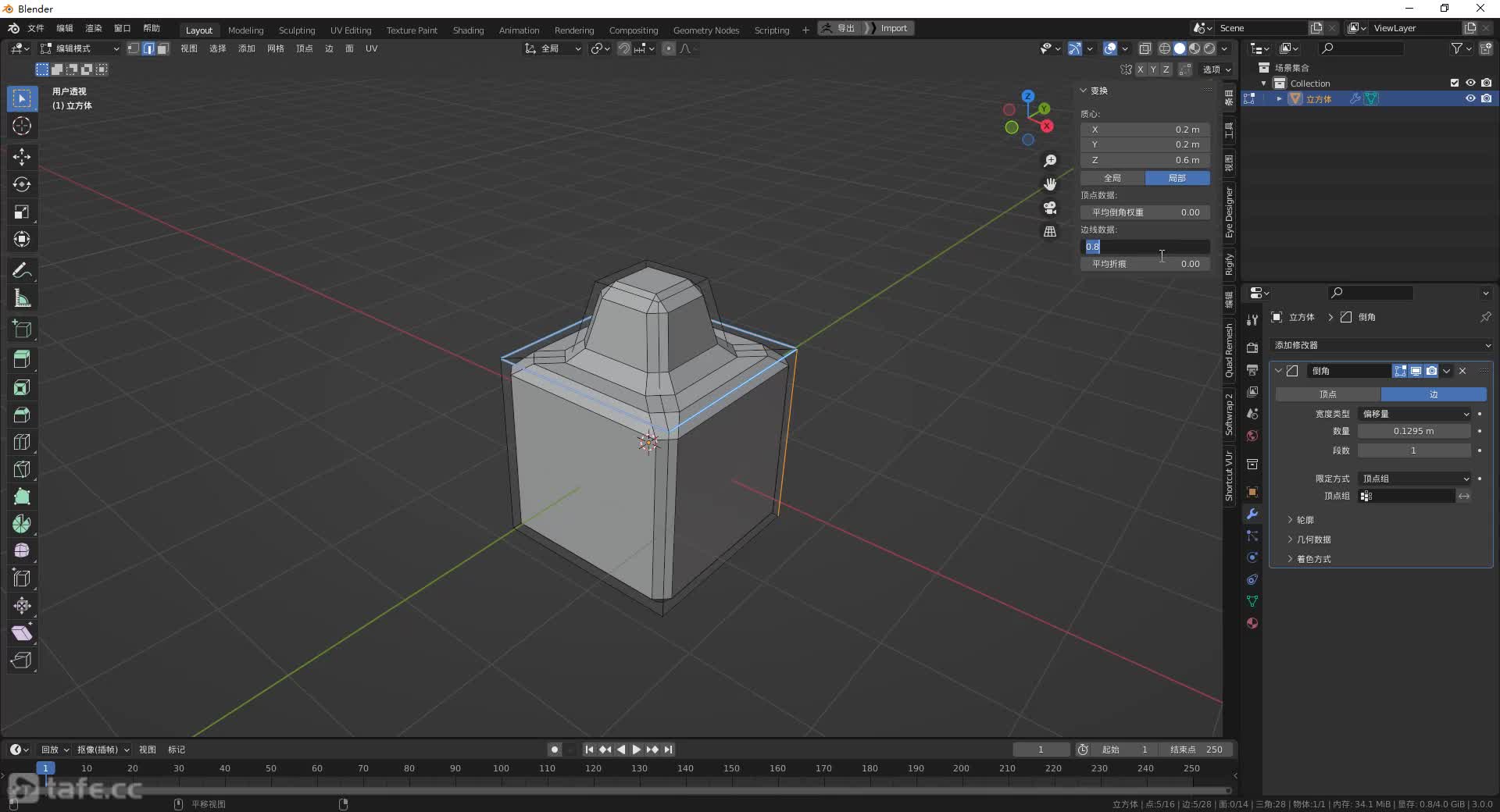Screen dimensions: 1500x812
Task: Select the 顶点 bevel affect button
Action: point(1328,394)
